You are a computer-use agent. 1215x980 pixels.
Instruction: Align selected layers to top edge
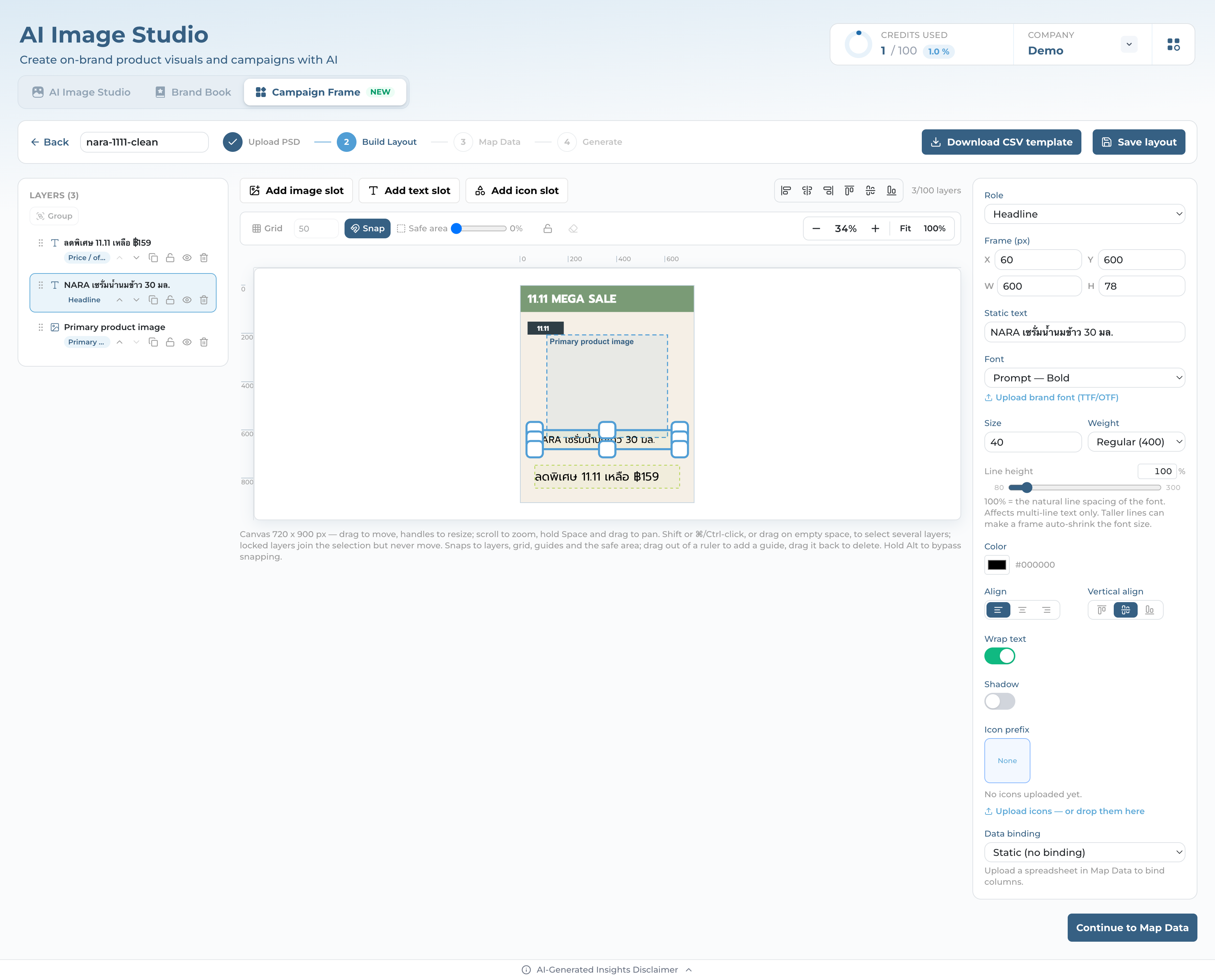[x=849, y=191]
